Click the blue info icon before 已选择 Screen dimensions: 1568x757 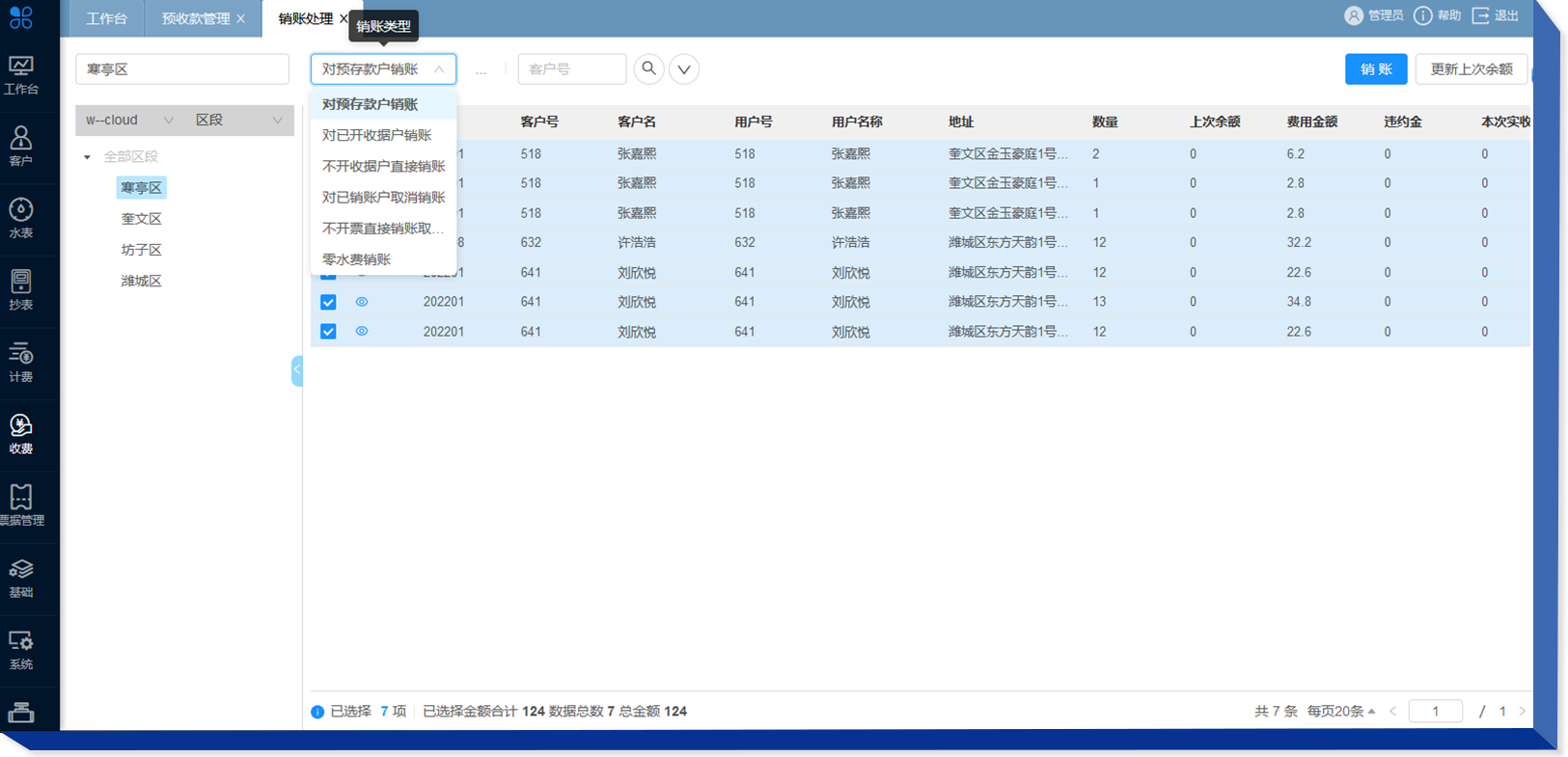point(317,712)
